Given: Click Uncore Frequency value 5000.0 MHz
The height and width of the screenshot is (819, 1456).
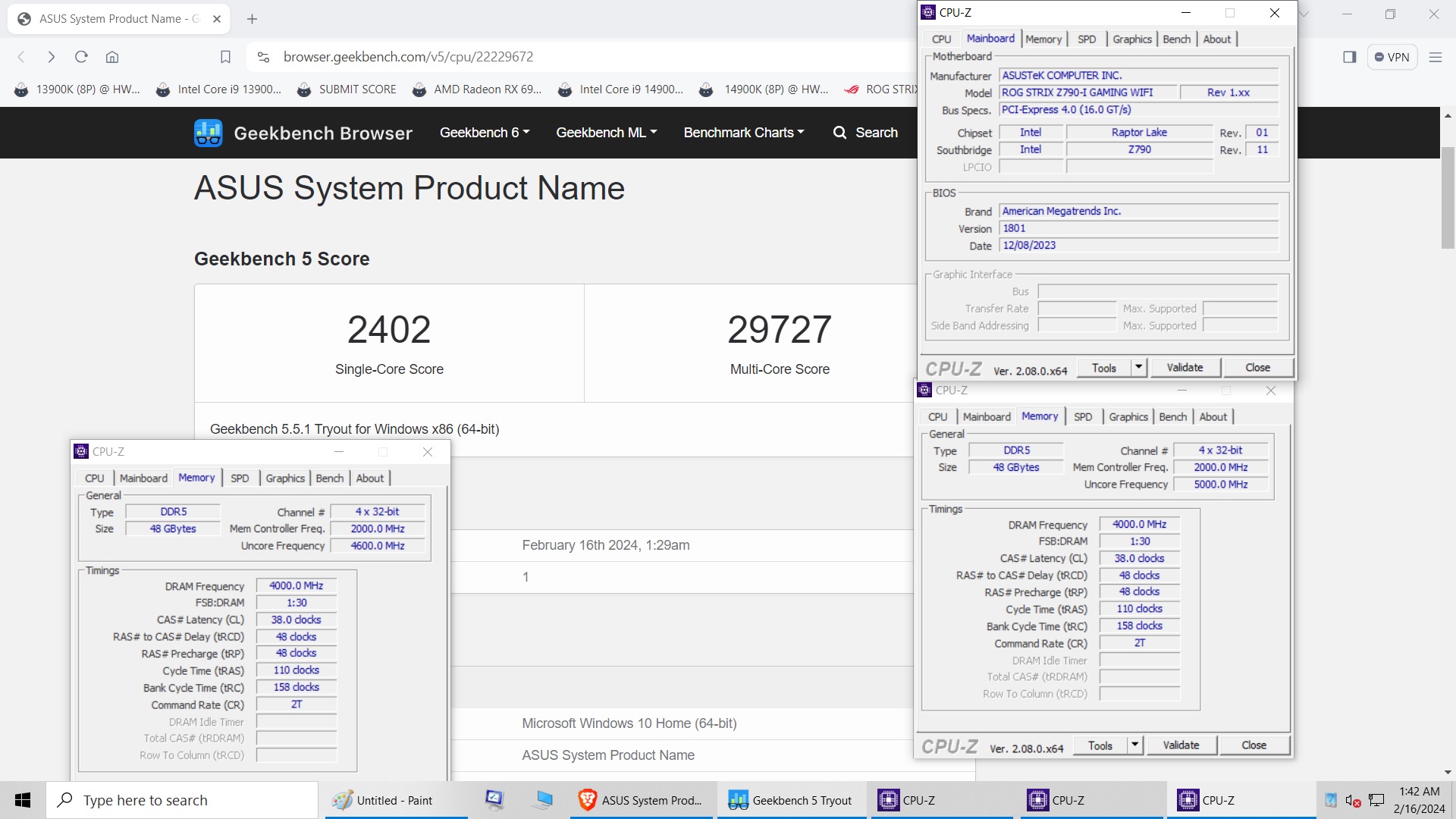Looking at the screenshot, I should pyautogui.click(x=1220, y=485).
